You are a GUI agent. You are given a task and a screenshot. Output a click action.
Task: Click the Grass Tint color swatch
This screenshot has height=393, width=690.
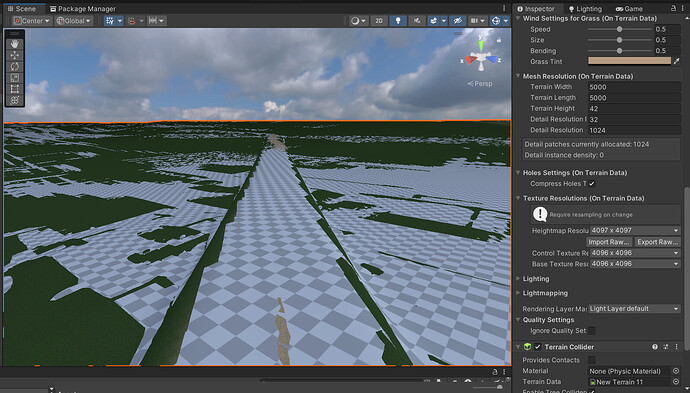click(629, 61)
